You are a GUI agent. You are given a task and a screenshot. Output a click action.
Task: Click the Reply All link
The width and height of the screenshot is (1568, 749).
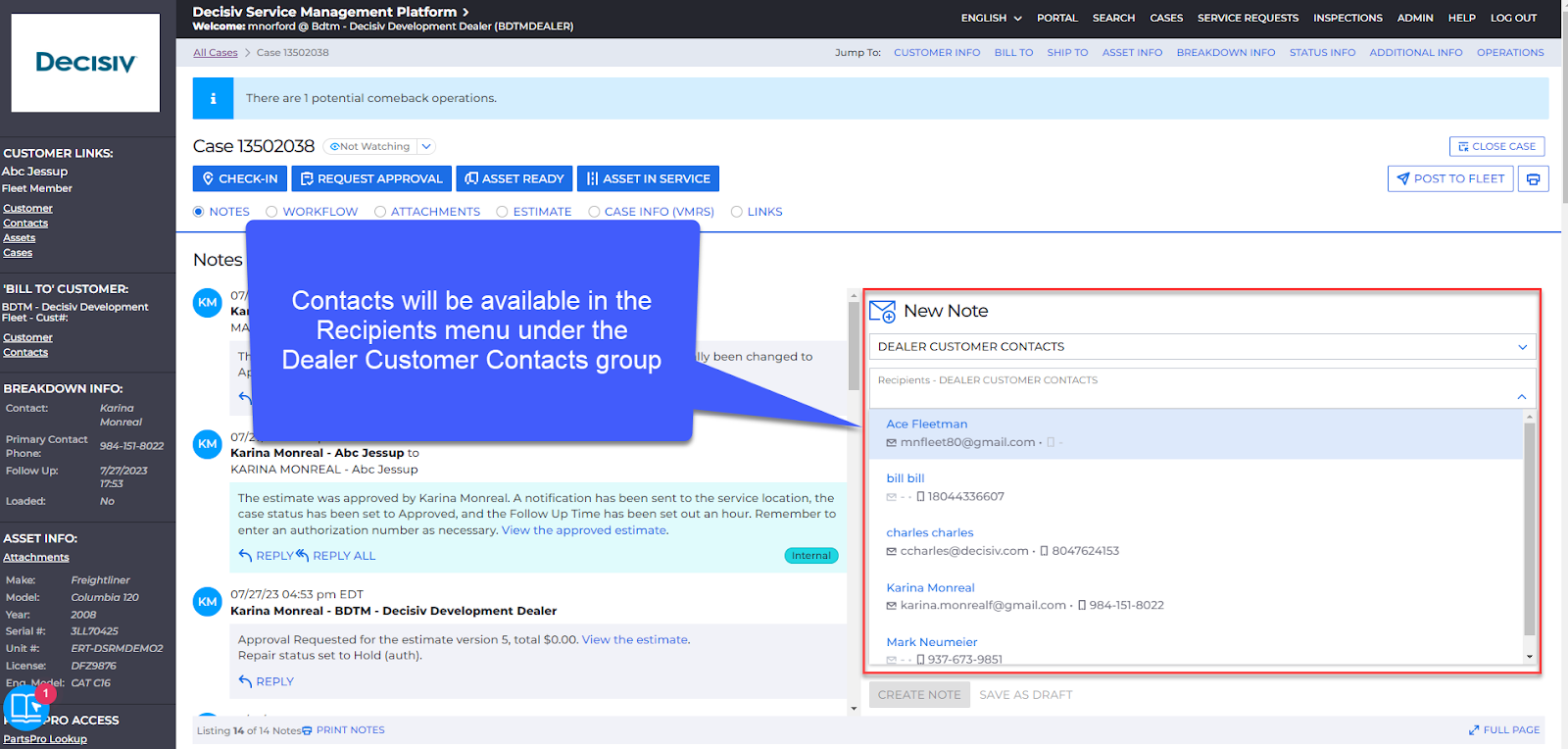336,556
